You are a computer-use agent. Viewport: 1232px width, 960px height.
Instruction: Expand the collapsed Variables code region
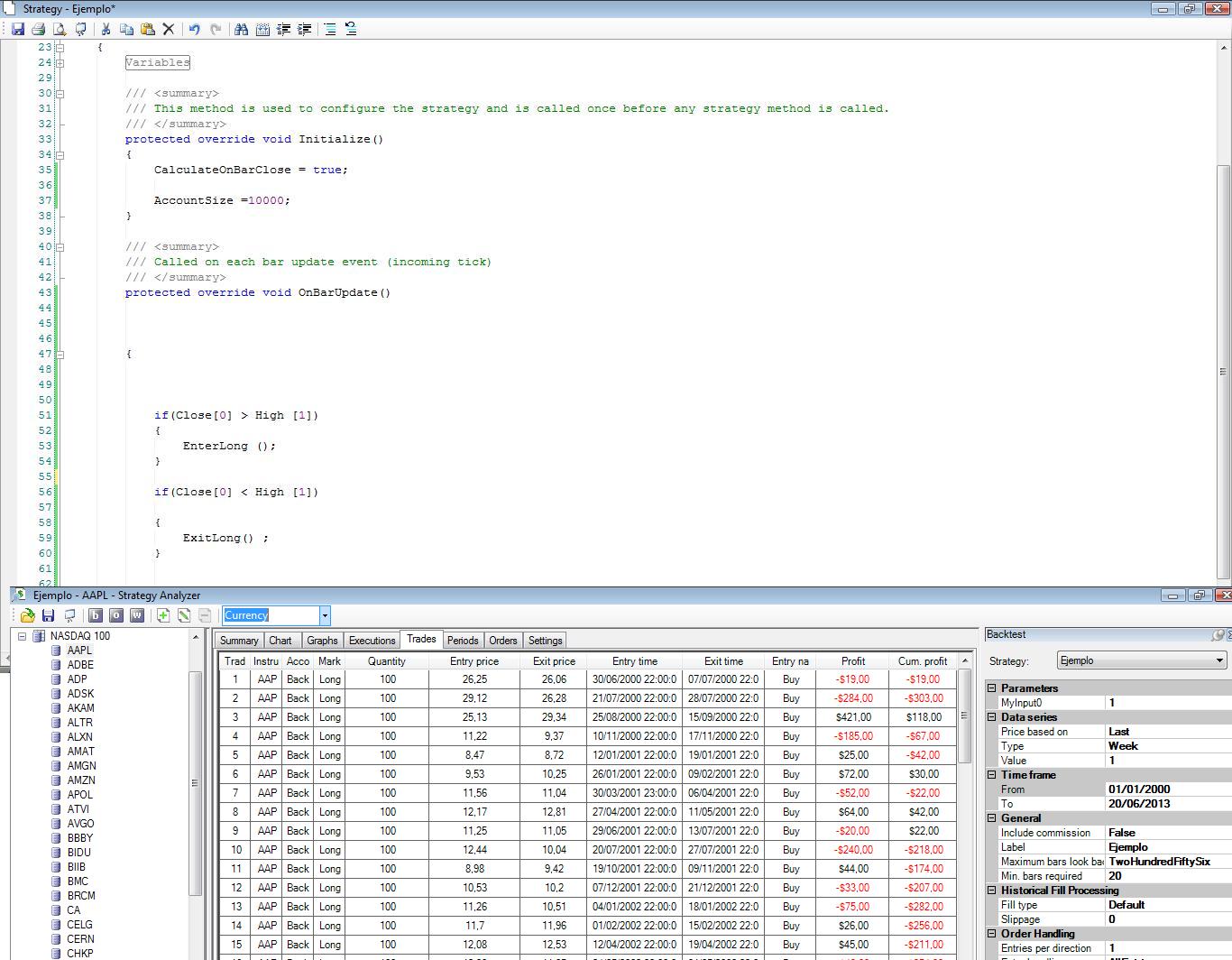coord(60,63)
